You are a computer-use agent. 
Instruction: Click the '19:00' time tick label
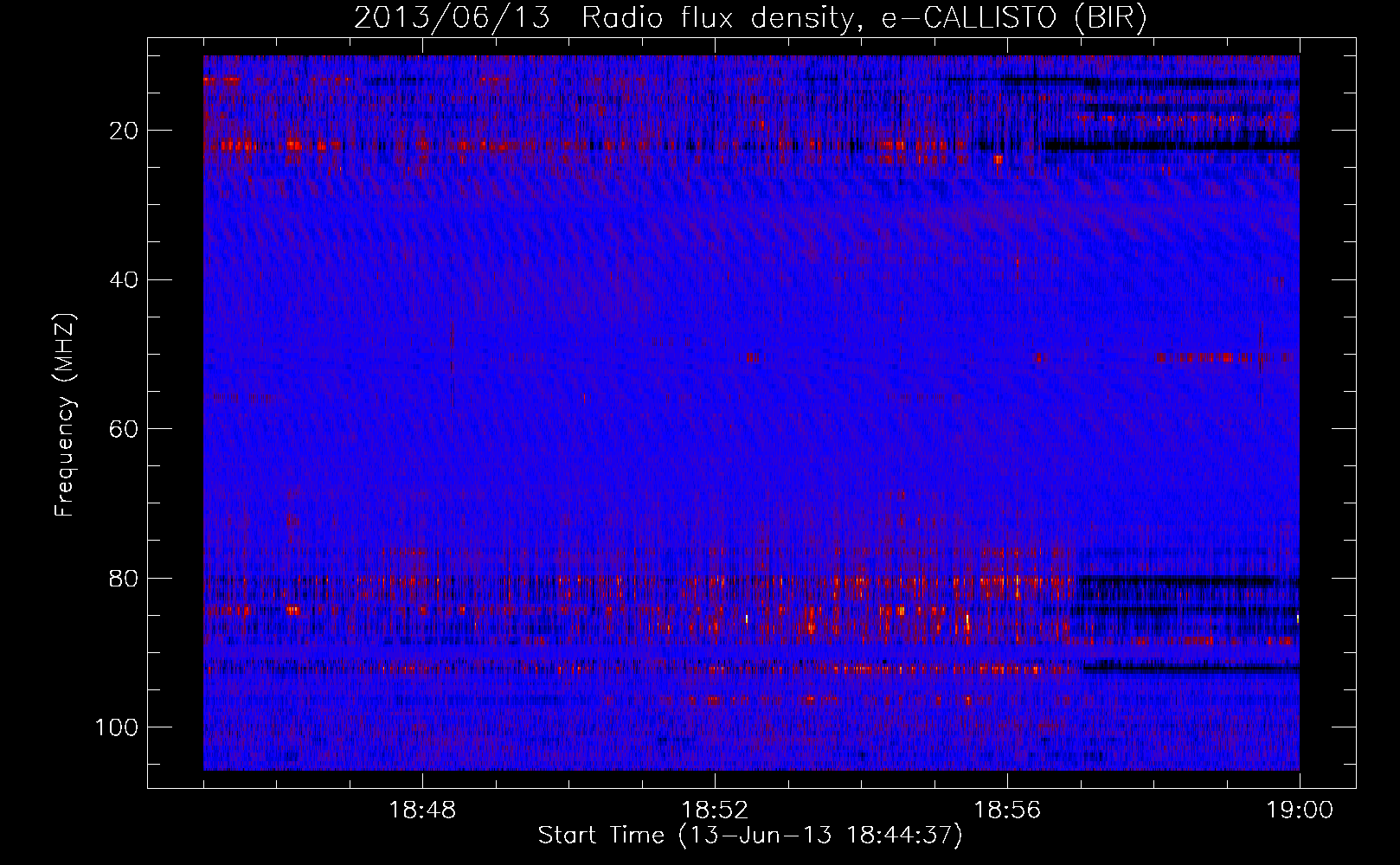[x=1300, y=811]
